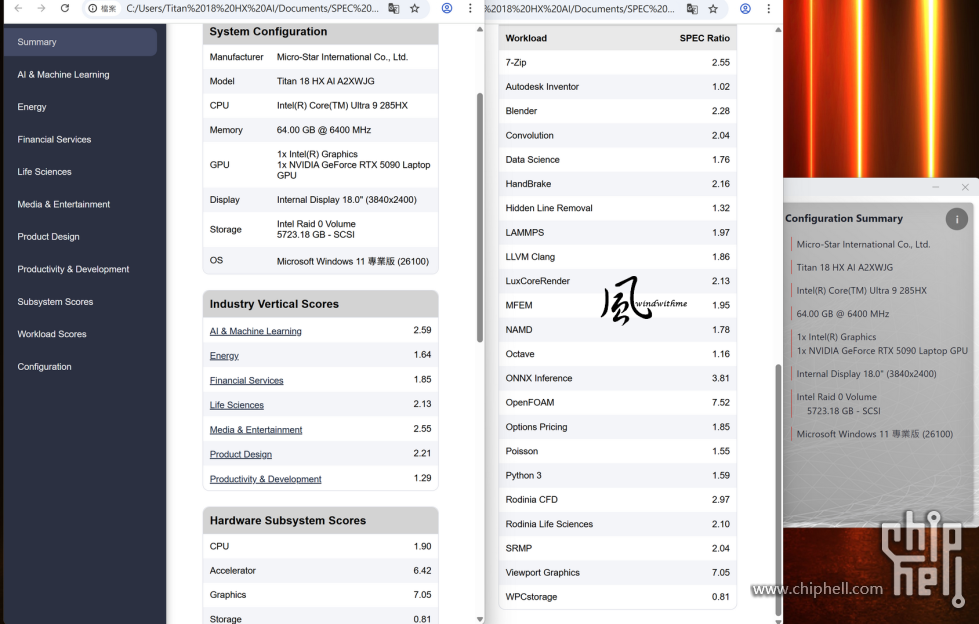Click the Accelerator score 6.42

[x=422, y=570]
